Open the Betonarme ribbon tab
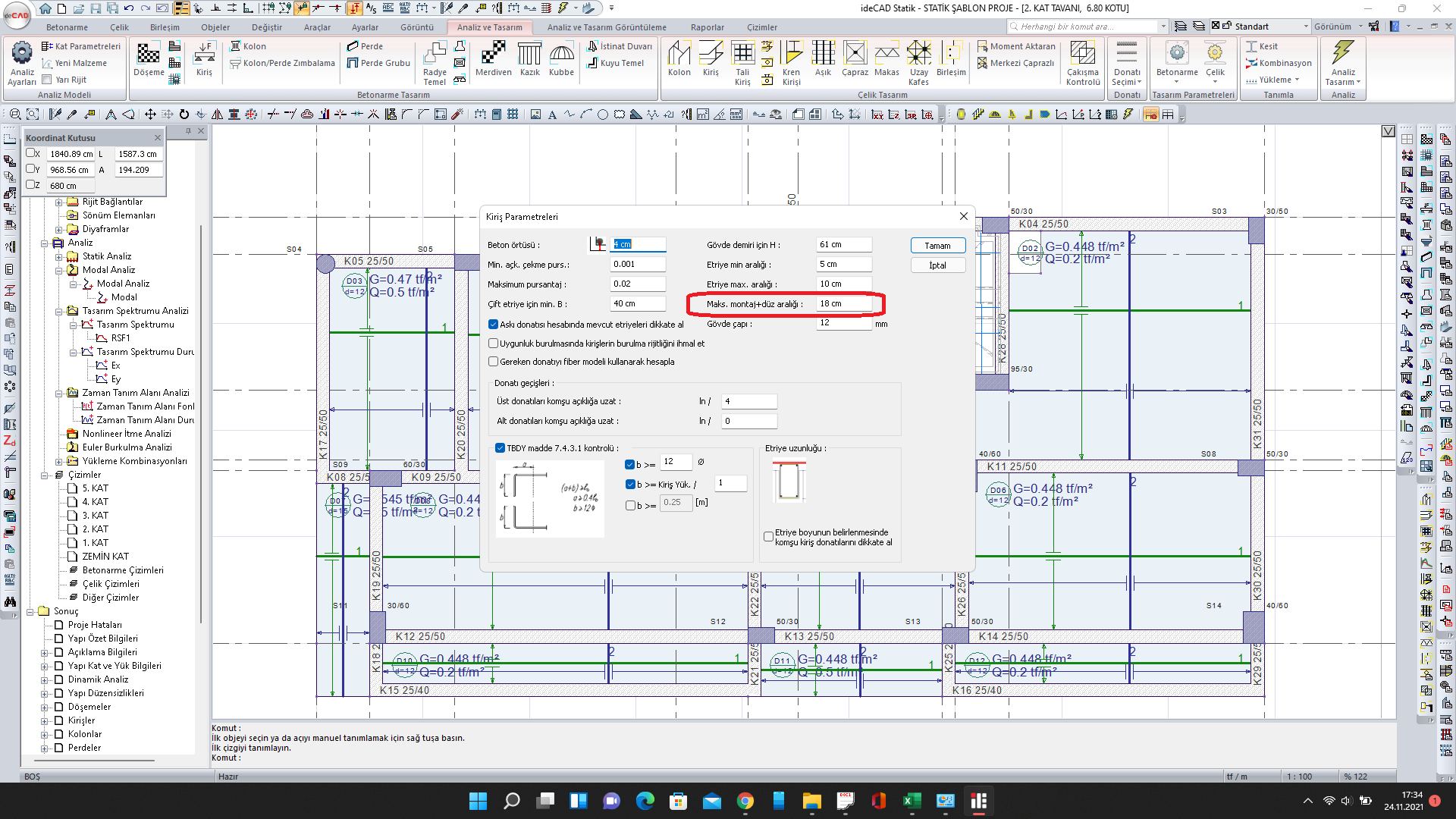The width and height of the screenshot is (1456, 819). coord(67,27)
